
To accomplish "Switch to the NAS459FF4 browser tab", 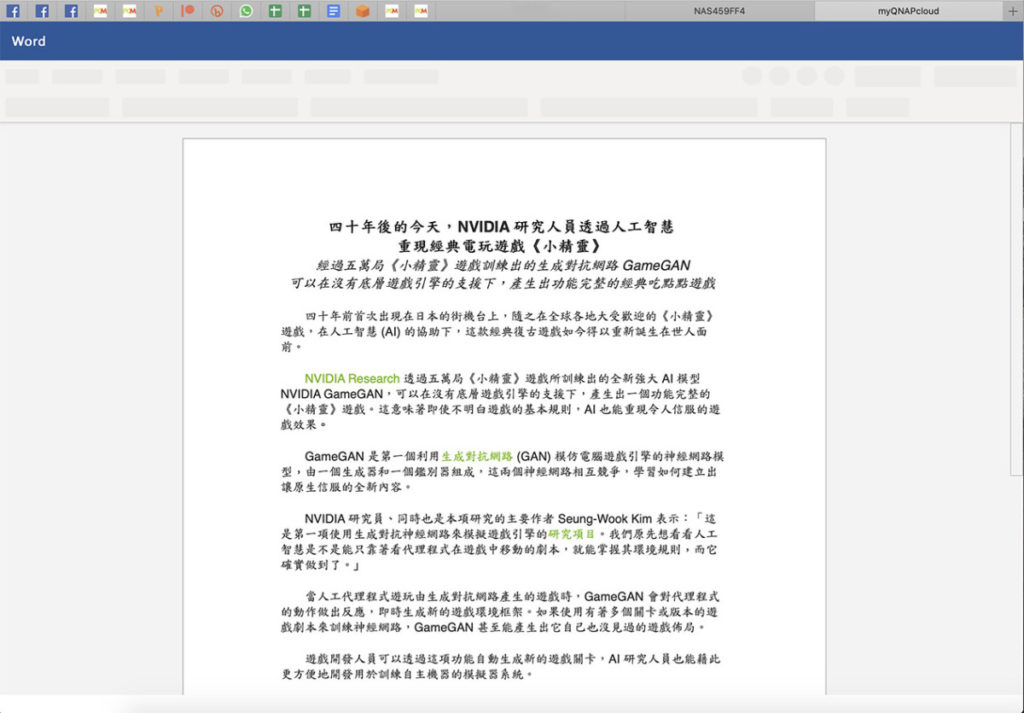I will (x=719, y=10).
